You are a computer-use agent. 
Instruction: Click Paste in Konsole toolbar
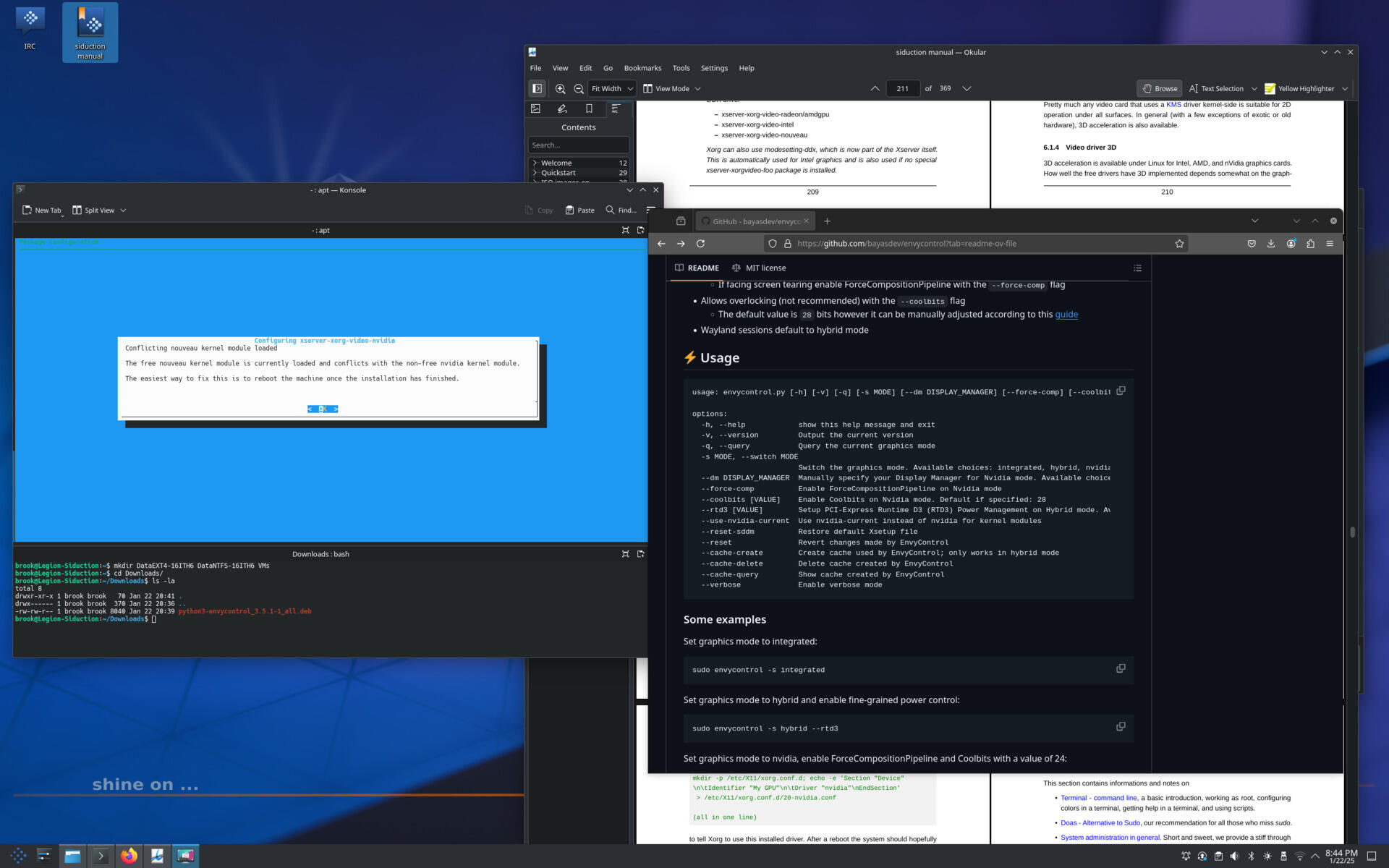(x=580, y=210)
